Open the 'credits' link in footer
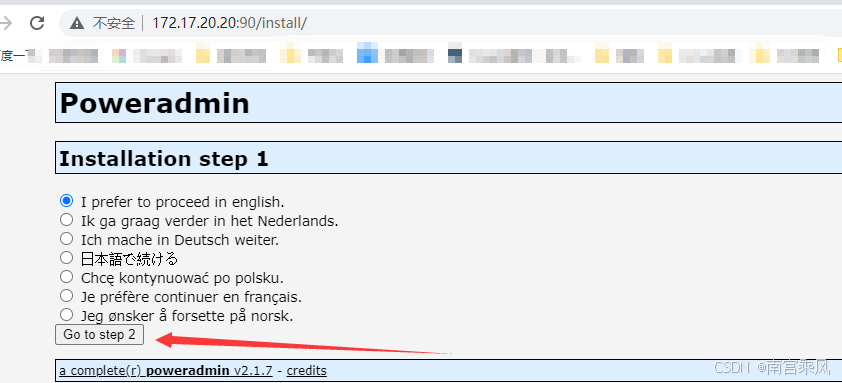 (x=307, y=371)
